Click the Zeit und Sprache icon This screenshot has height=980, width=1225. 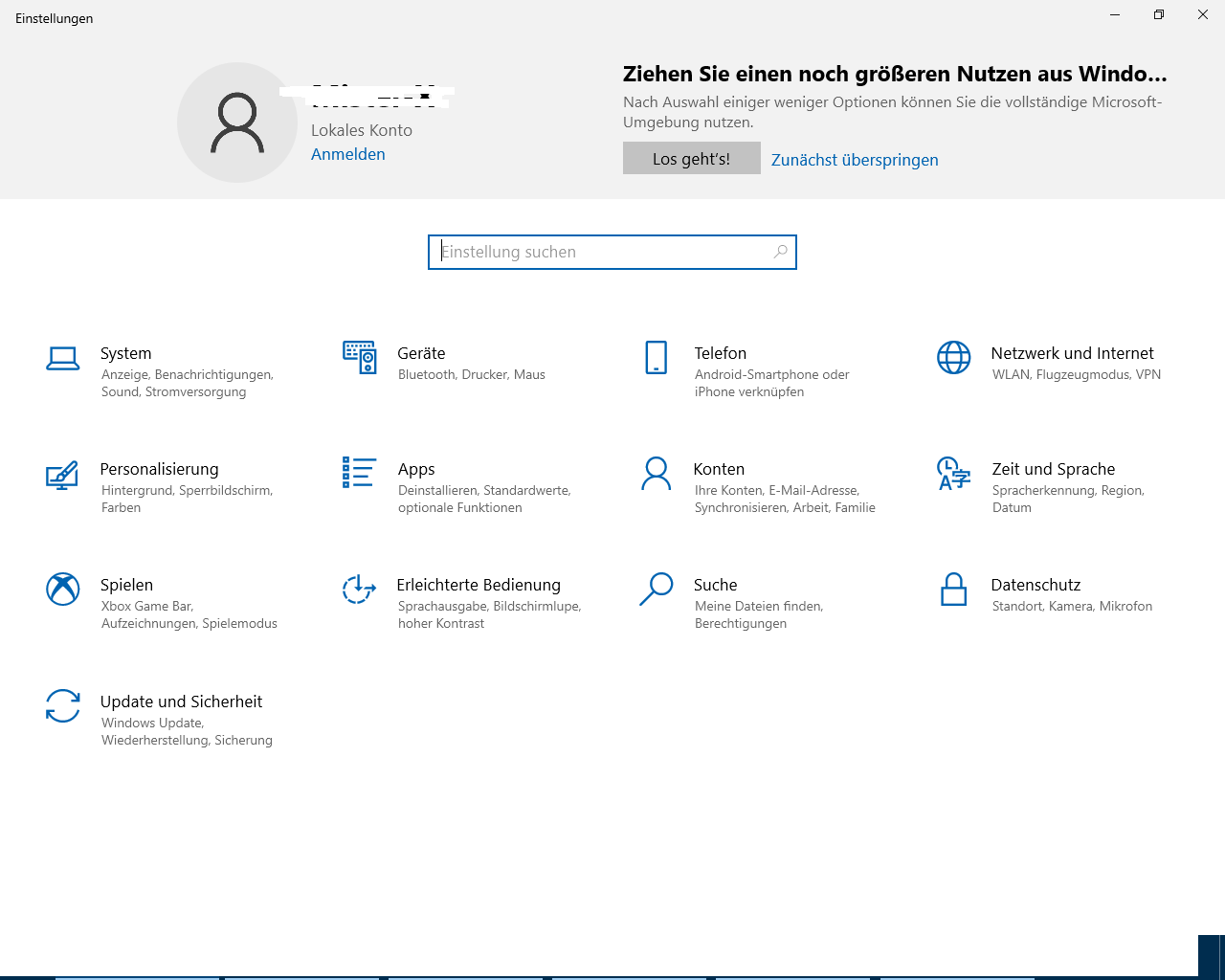[x=953, y=474]
